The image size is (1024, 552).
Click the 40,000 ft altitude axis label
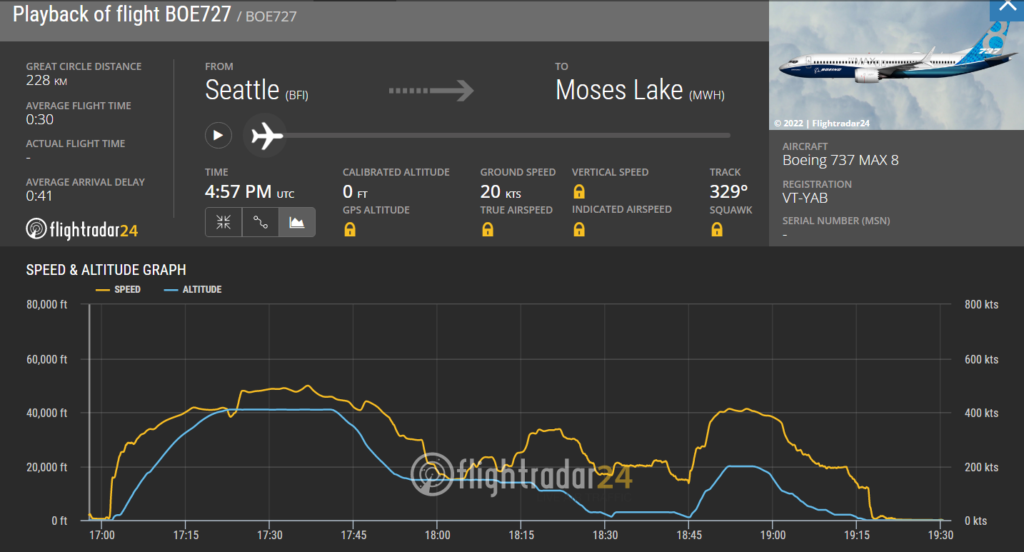(46, 413)
